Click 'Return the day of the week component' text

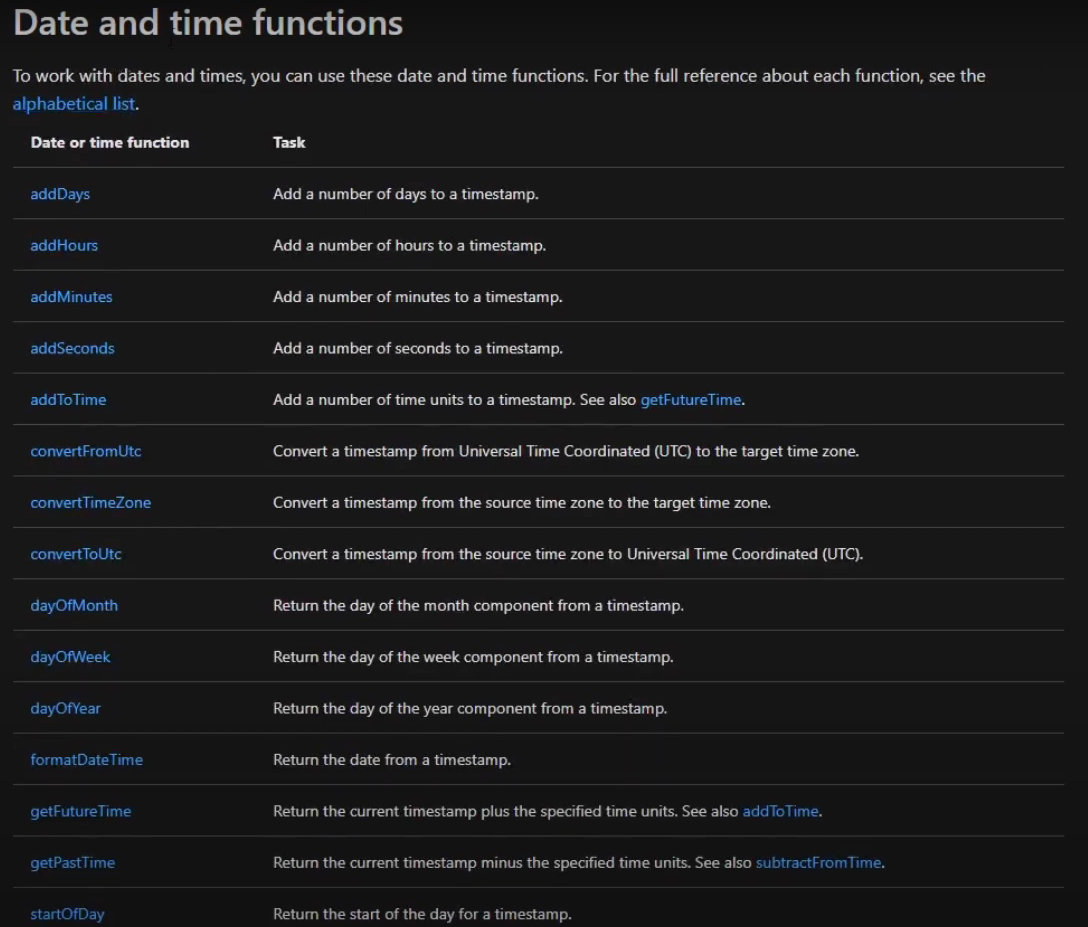408,657
